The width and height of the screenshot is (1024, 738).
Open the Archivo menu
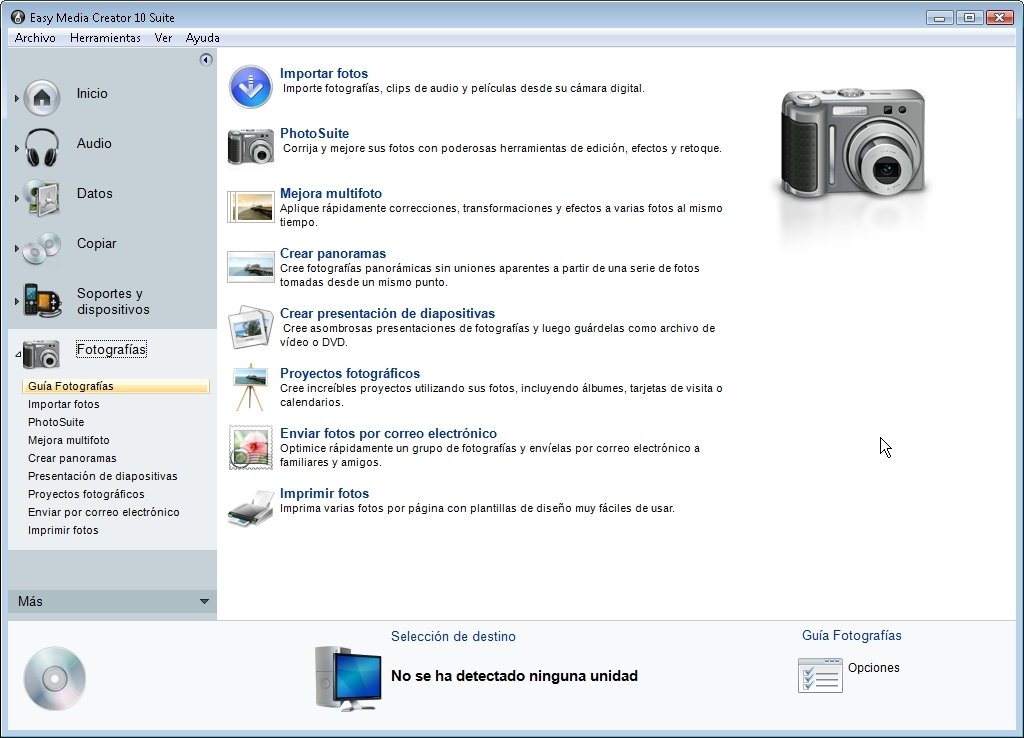click(x=35, y=38)
